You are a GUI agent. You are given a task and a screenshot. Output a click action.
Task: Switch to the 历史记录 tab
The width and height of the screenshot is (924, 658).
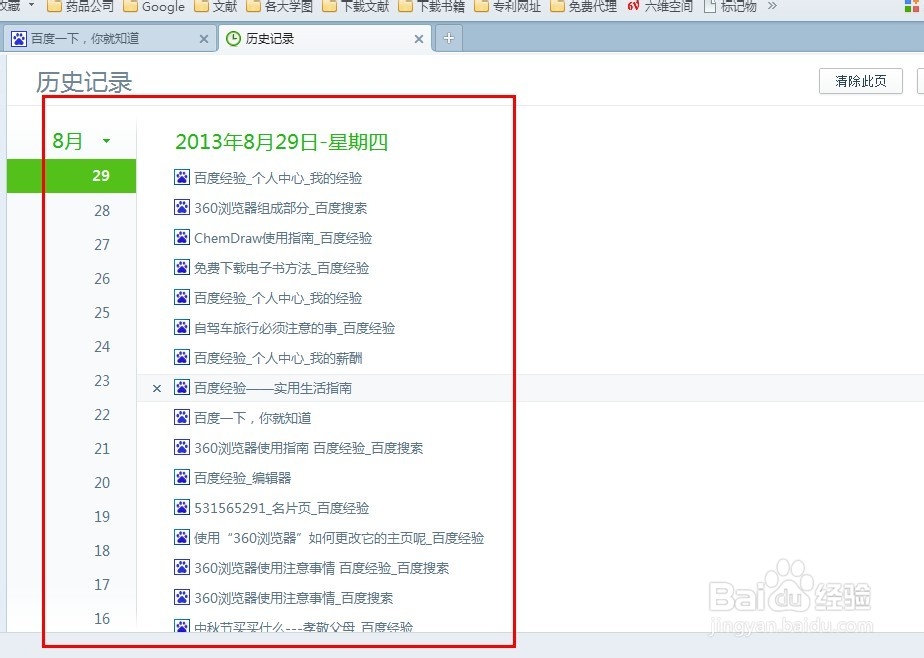tap(325, 39)
